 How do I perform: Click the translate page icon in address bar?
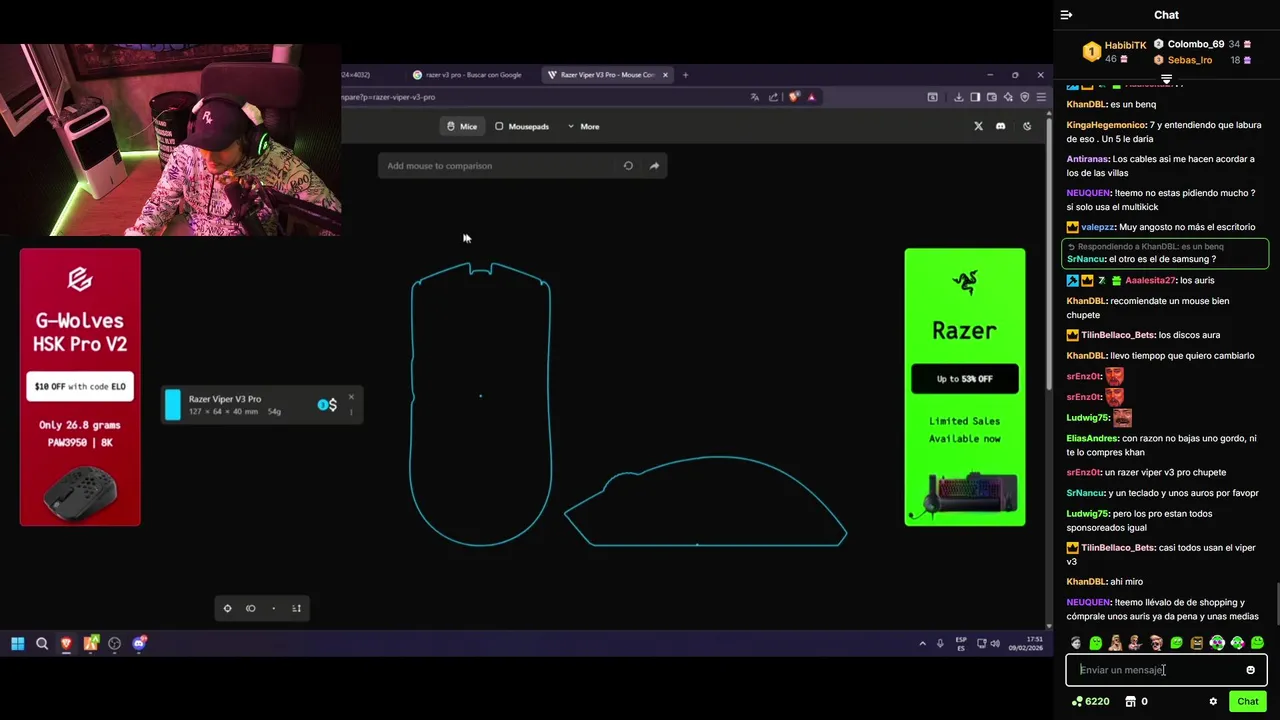pyautogui.click(x=754, y=97)
